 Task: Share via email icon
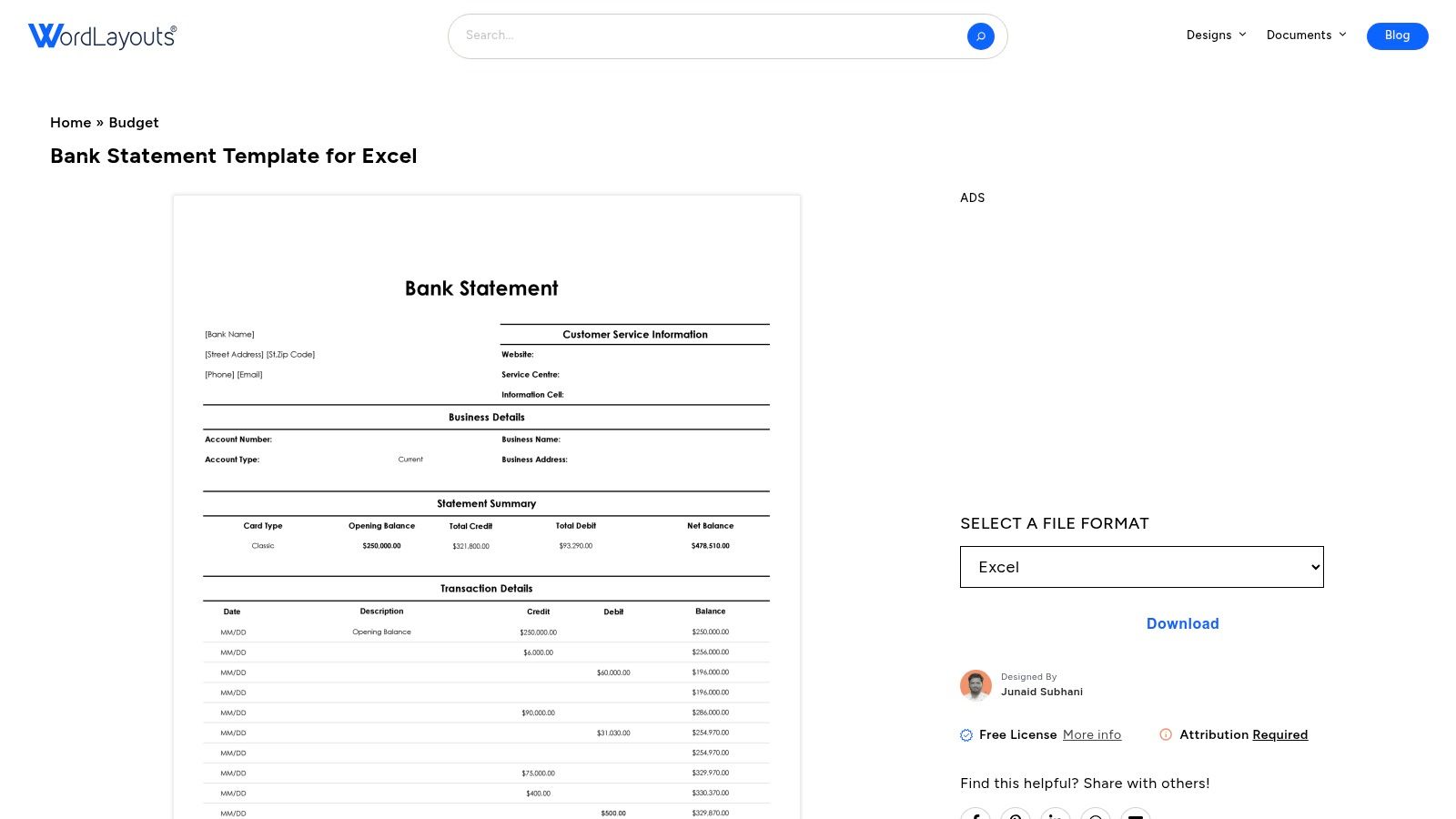coord(1136,814)
